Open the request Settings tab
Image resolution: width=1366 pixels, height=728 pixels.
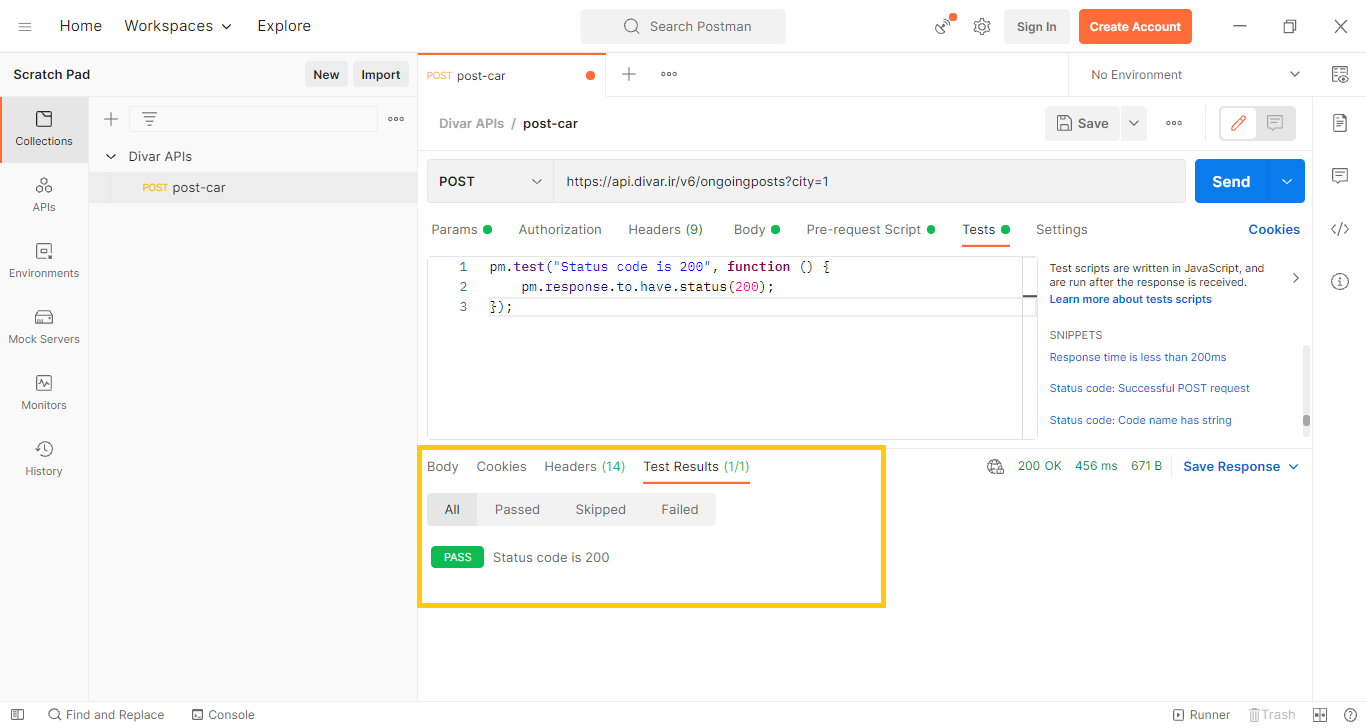[1061, 229]
